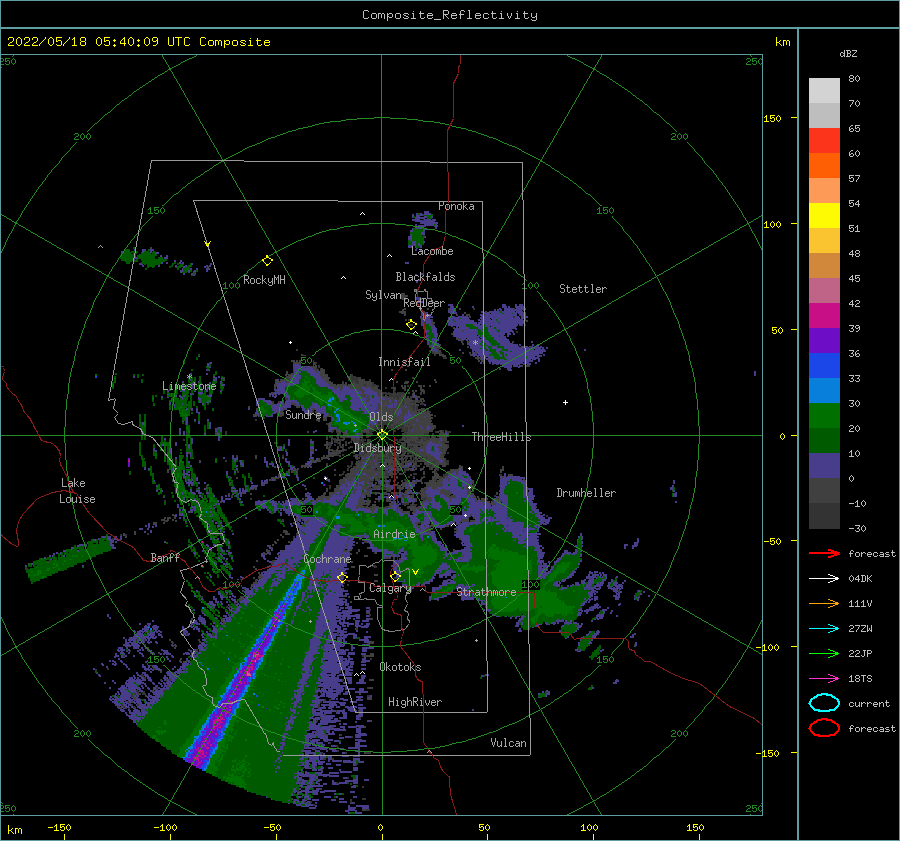Click the red forecast ellipse legend icon
The image size is (900, 841).
coord(824,728)
